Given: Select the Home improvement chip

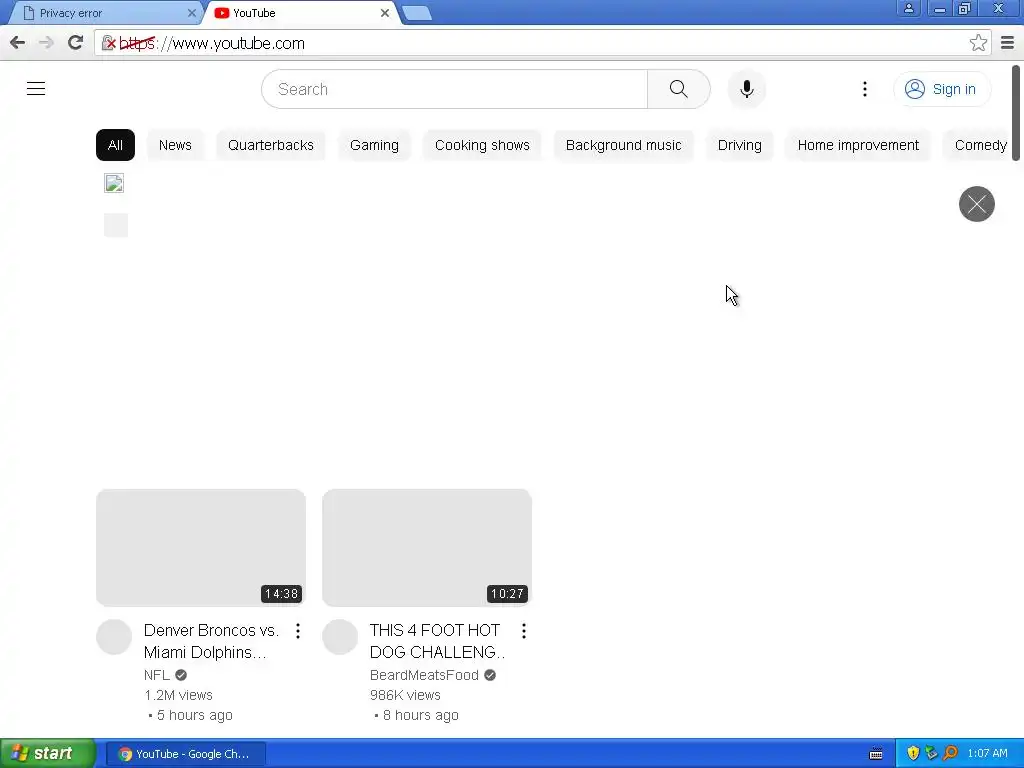Looking at the screenshot, I should point(858,145).
